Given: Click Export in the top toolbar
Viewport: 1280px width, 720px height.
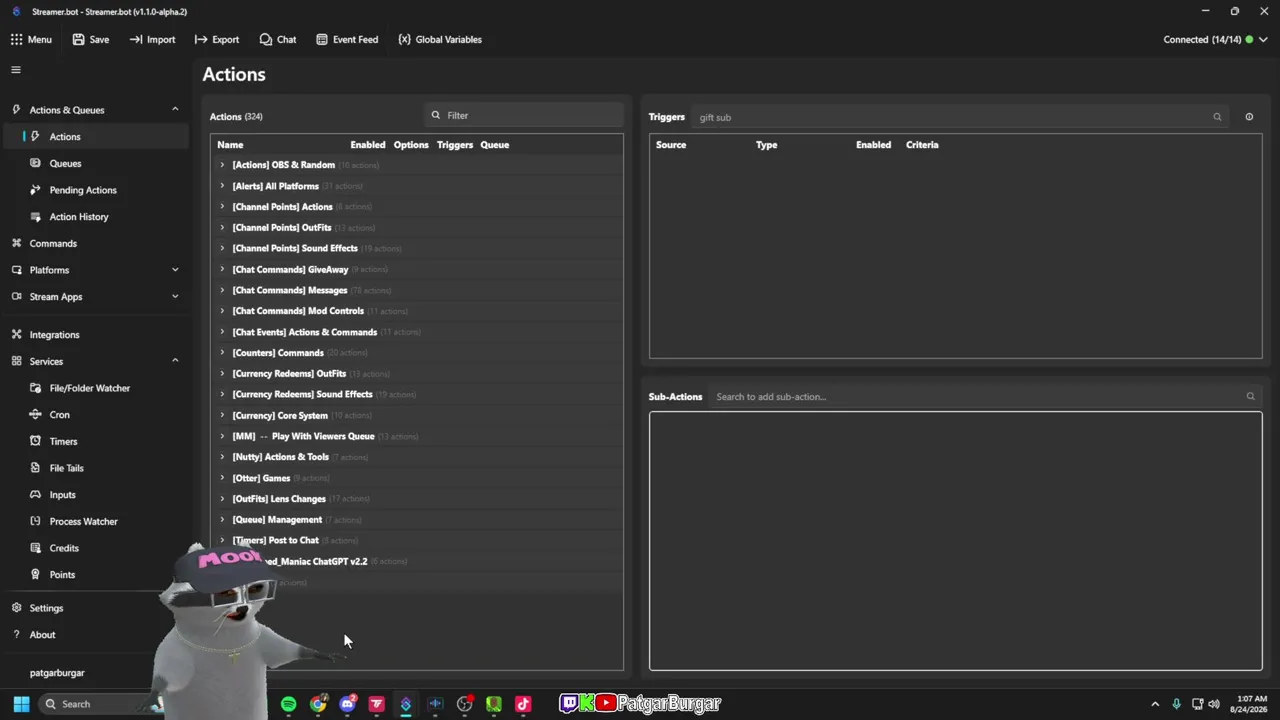Looking at the screenshot, I should point(217,40).
